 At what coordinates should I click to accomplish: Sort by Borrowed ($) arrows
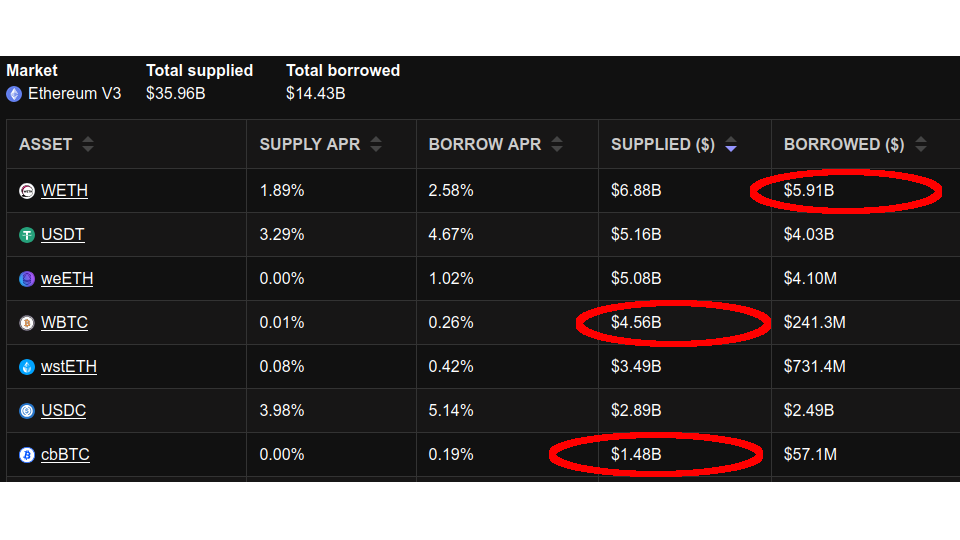click(x=921, y=144)
